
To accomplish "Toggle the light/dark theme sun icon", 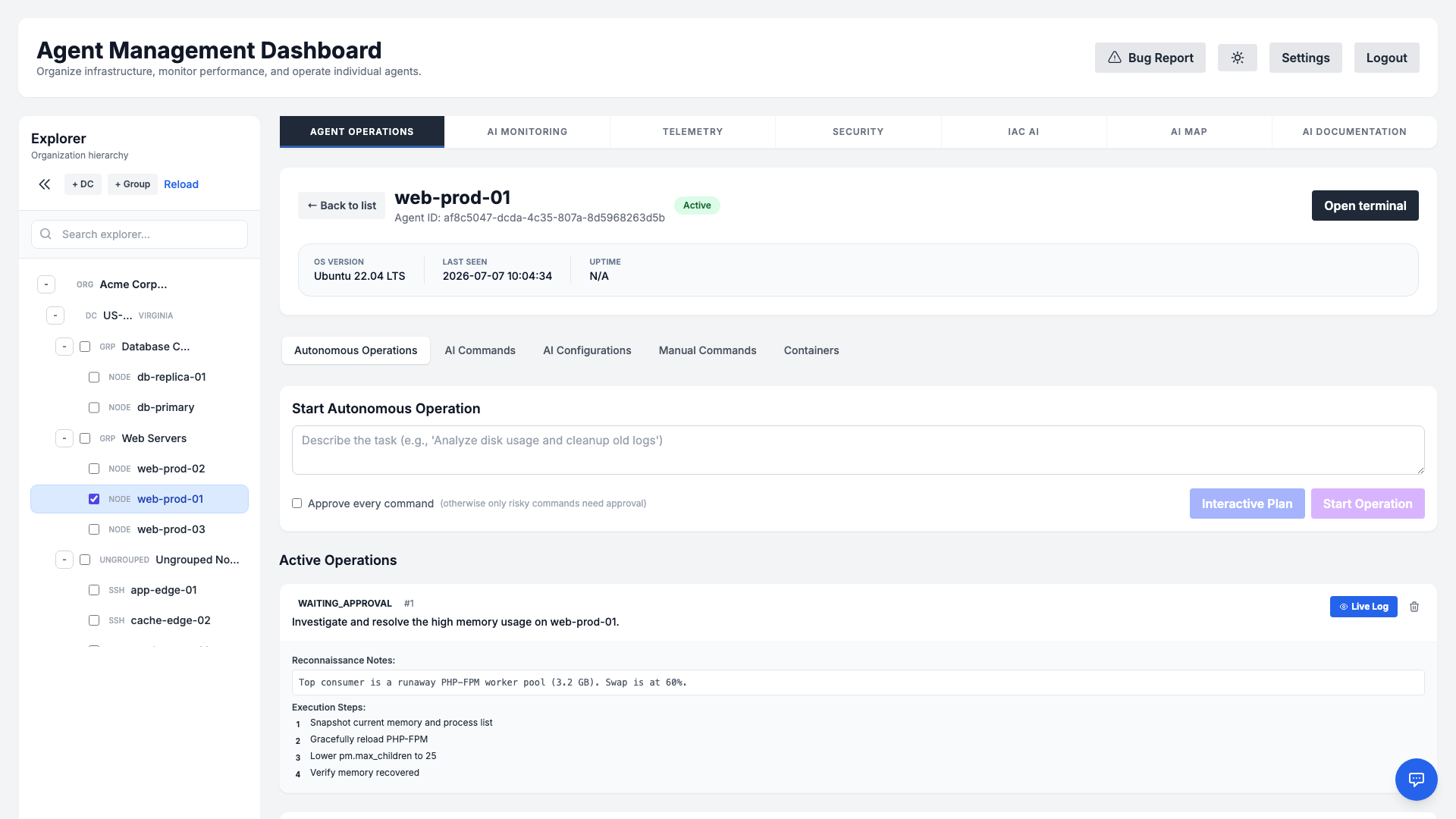I will tap(1237, 58).
